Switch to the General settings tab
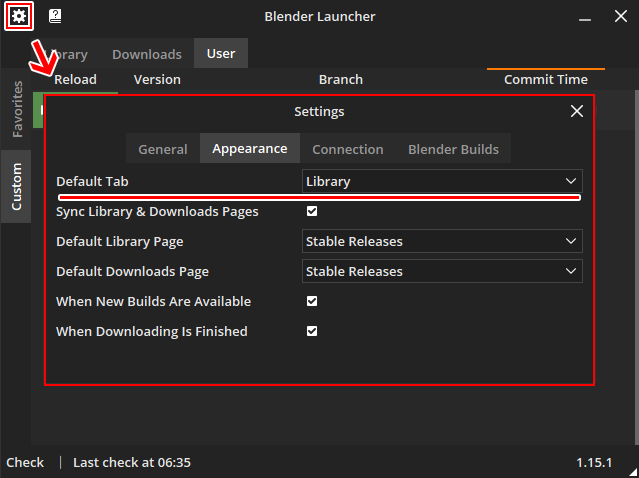The width and height of the screenshot is (639, 478). 162,149
